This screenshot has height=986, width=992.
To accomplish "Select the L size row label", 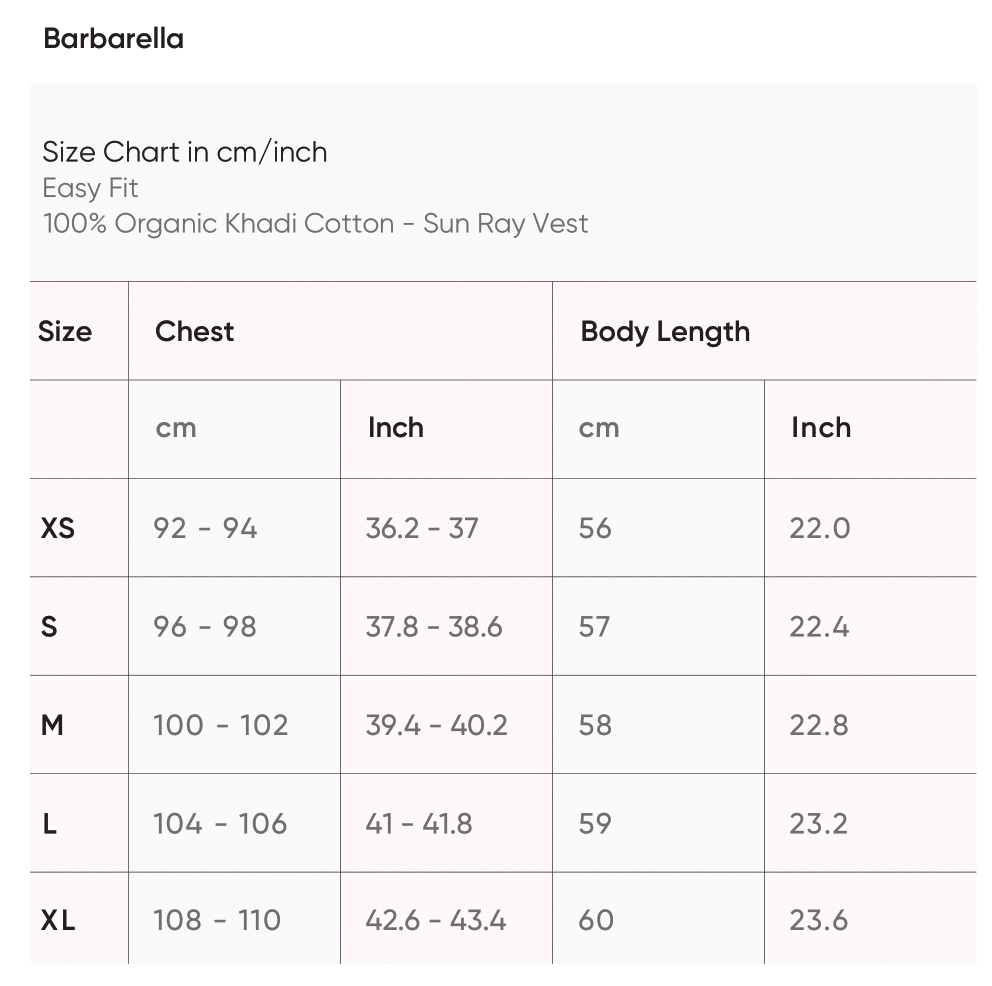I will pyautogui.click(x=50, y=824).
